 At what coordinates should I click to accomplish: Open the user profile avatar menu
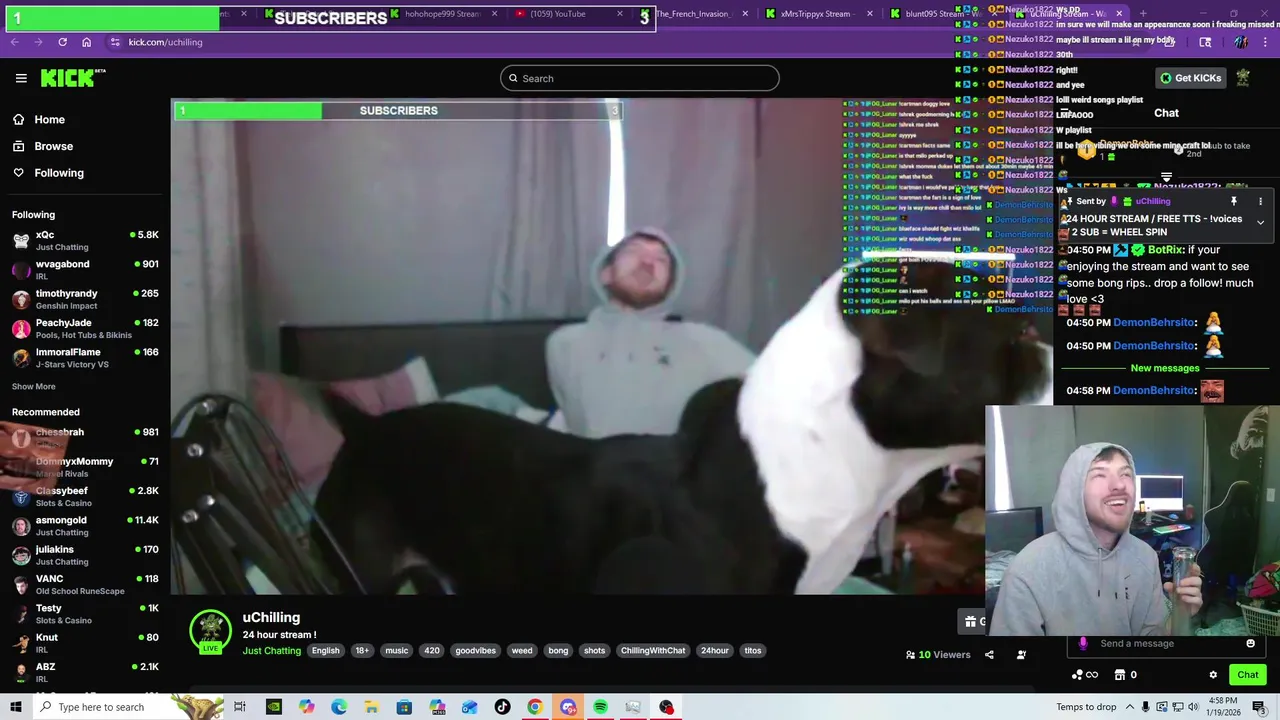pos(1243,78)
